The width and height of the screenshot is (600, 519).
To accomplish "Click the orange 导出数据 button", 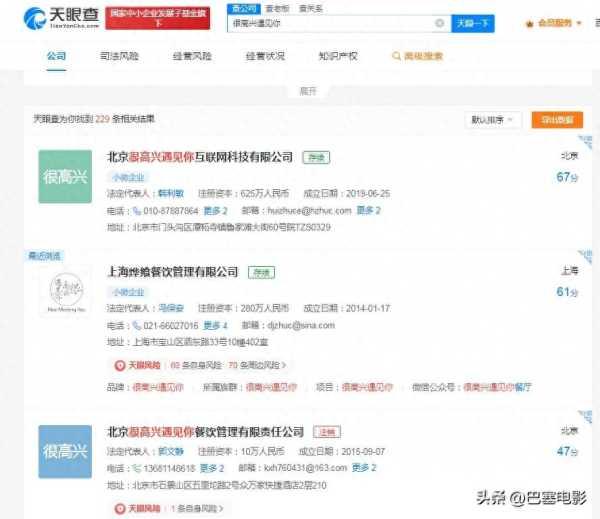I will point(557,120).
